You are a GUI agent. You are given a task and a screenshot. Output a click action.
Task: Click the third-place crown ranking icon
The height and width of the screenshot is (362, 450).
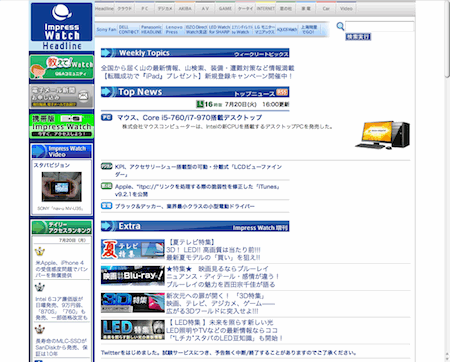point(40,330)
